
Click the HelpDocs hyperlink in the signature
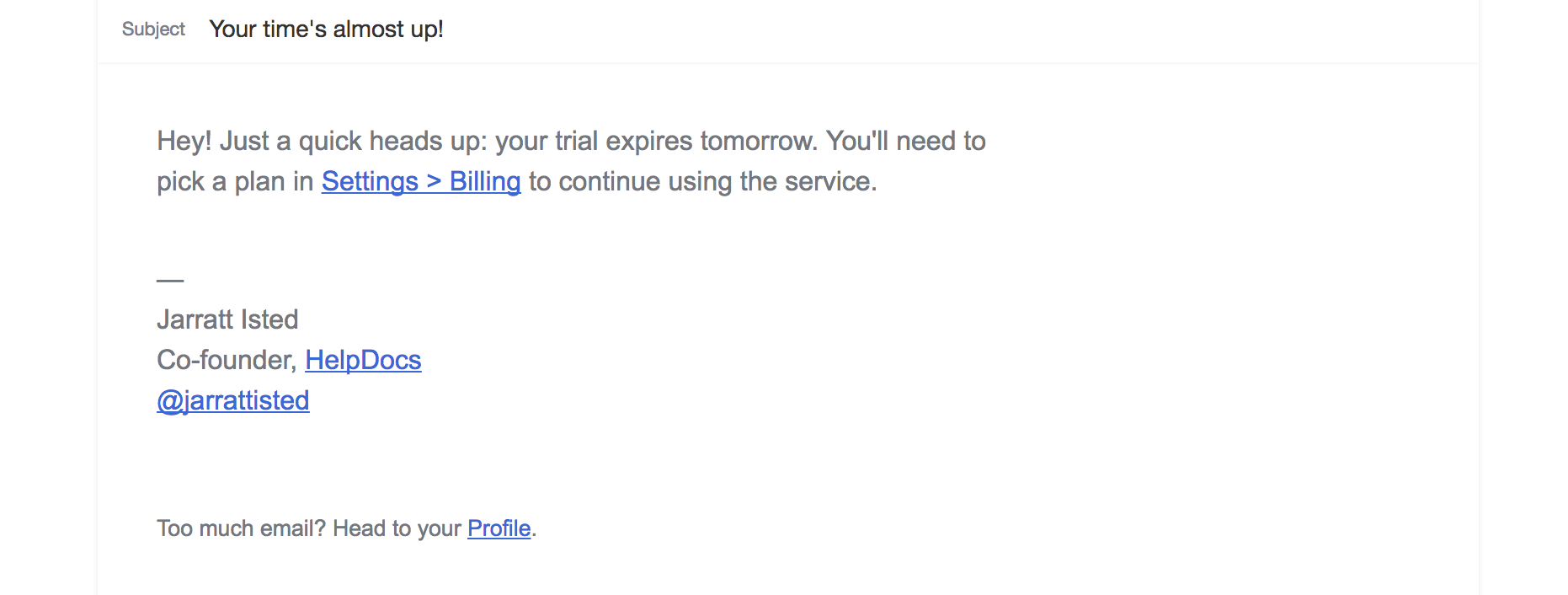point(363,360)
